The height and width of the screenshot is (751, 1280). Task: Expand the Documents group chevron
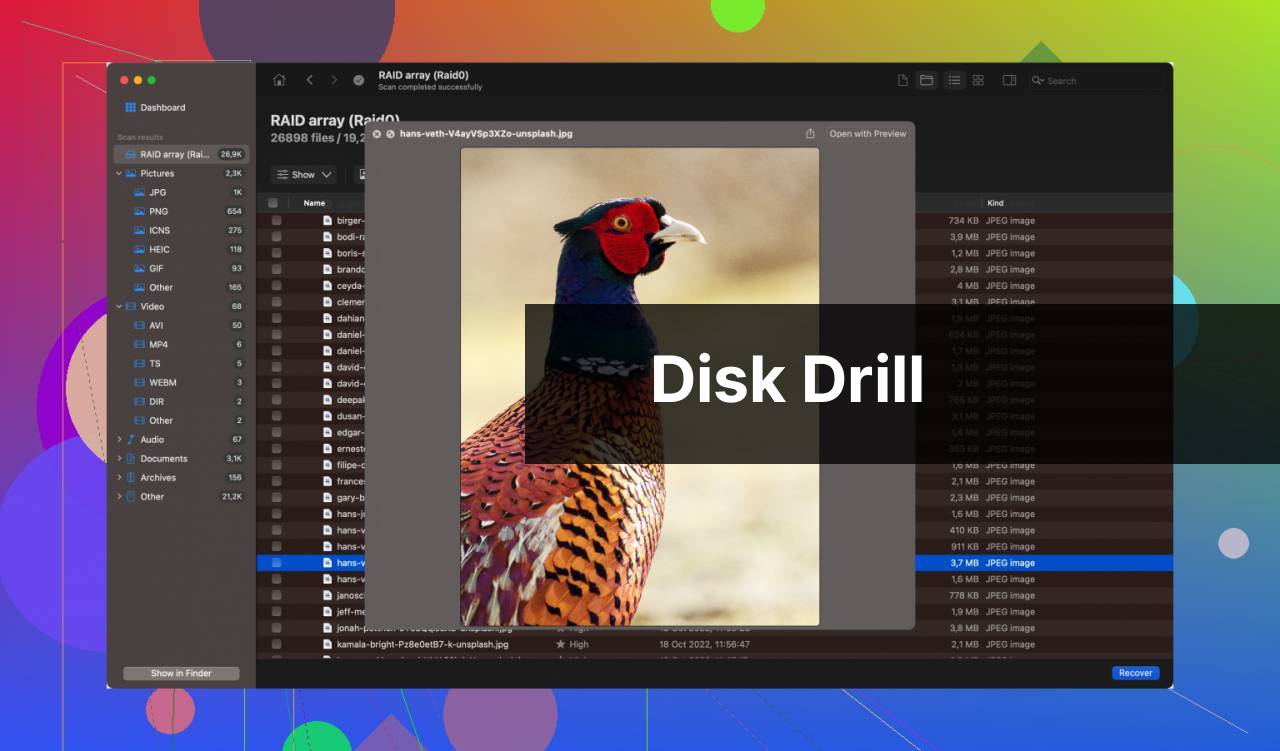click(119, 458)
